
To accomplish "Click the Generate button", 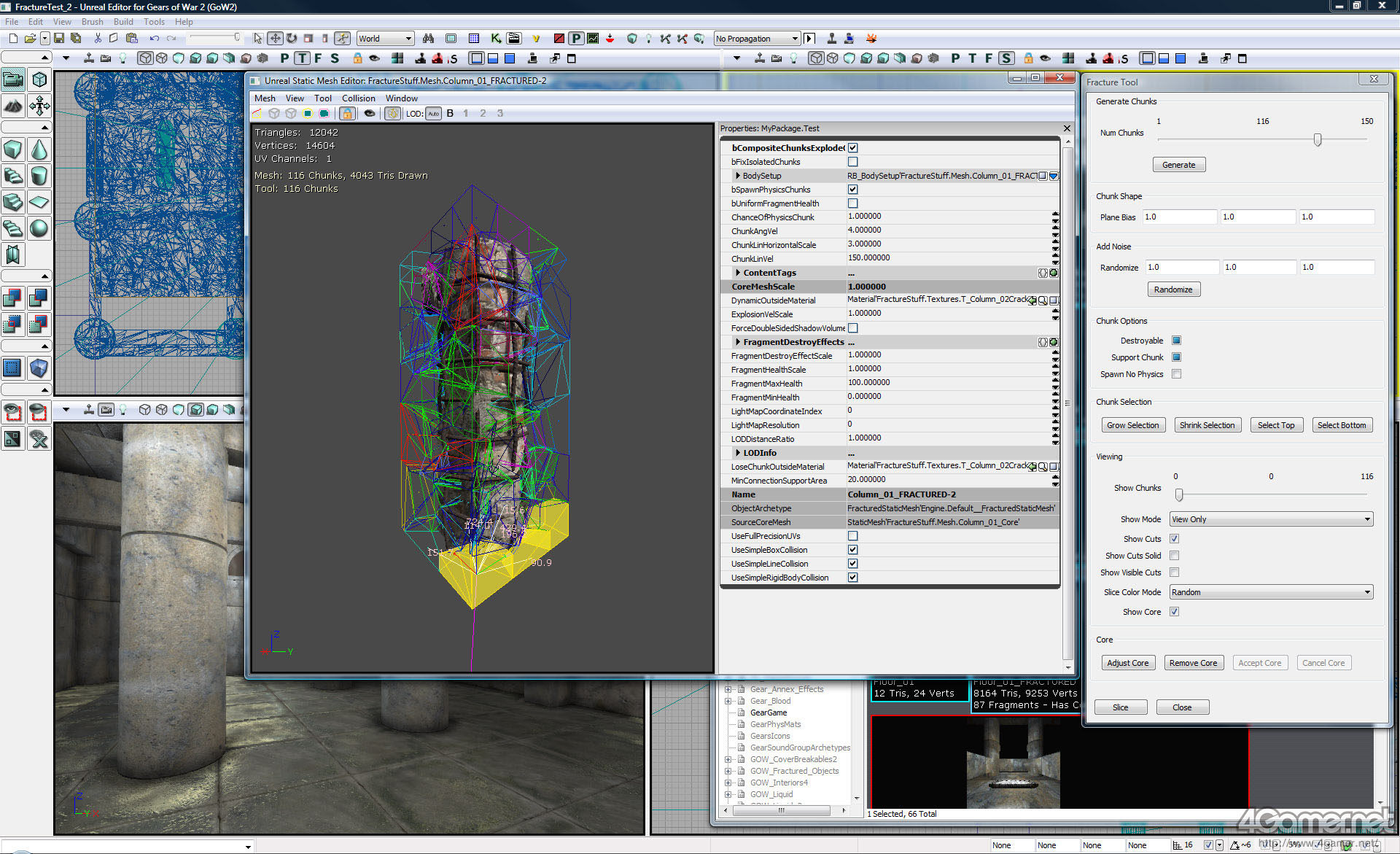I will click(1178, 165).
